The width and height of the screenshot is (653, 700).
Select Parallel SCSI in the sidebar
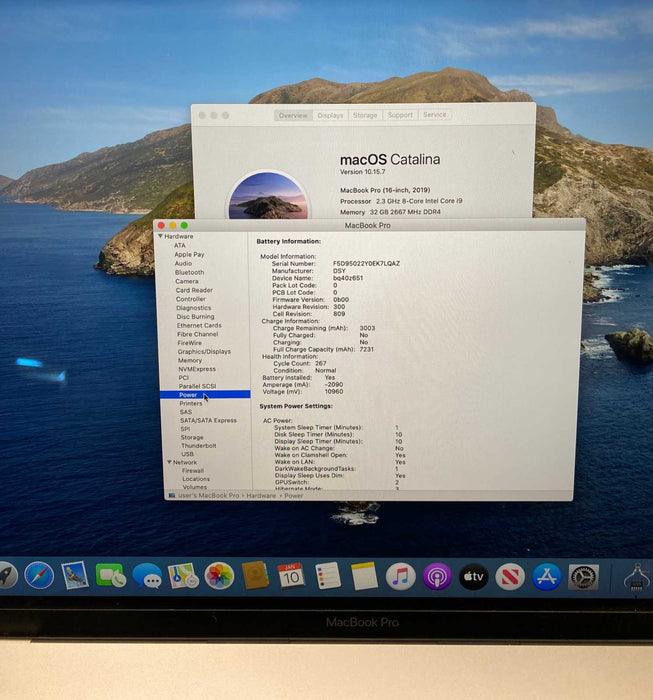pos(198,386)
